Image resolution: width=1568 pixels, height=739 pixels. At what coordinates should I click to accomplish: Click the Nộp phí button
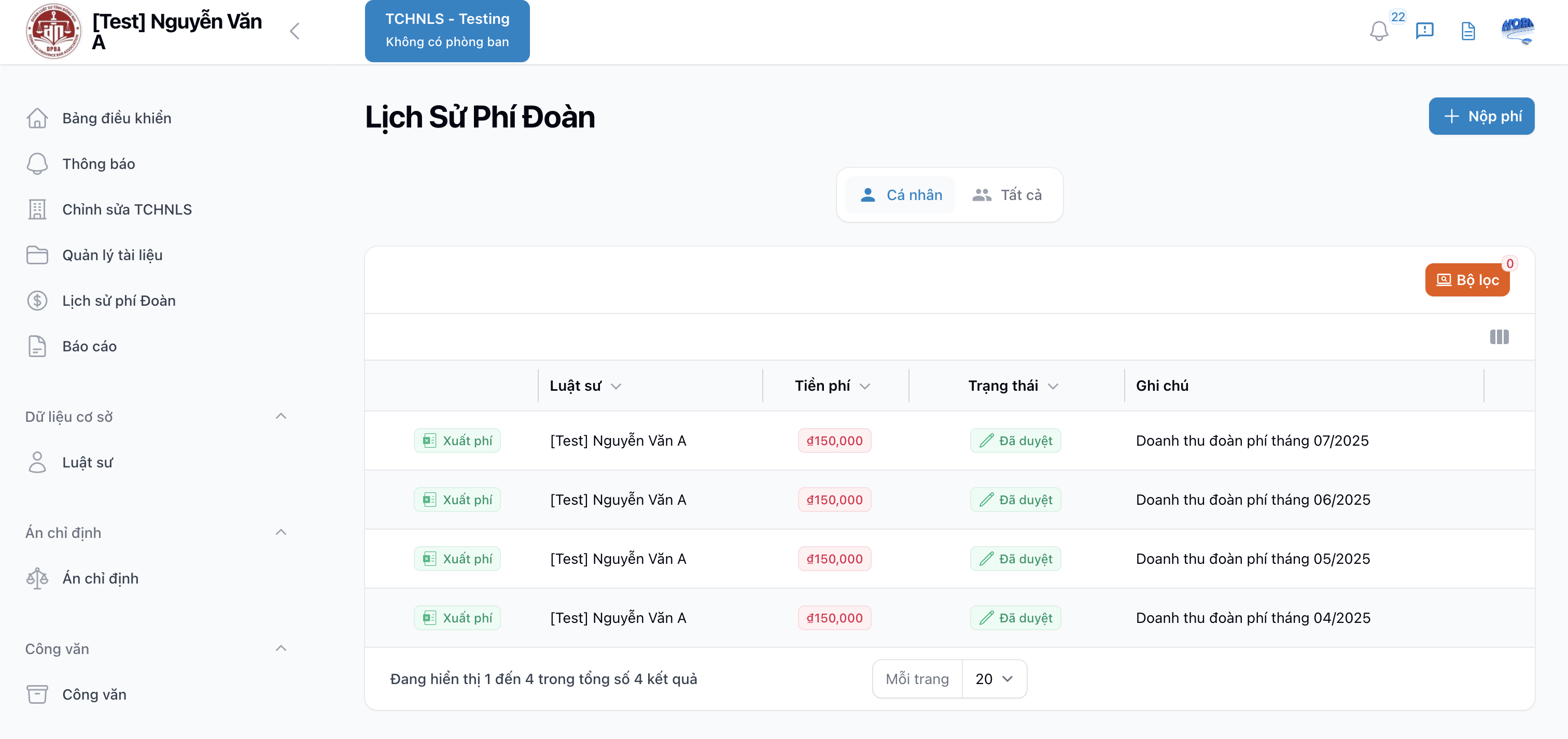[1481, 116]
